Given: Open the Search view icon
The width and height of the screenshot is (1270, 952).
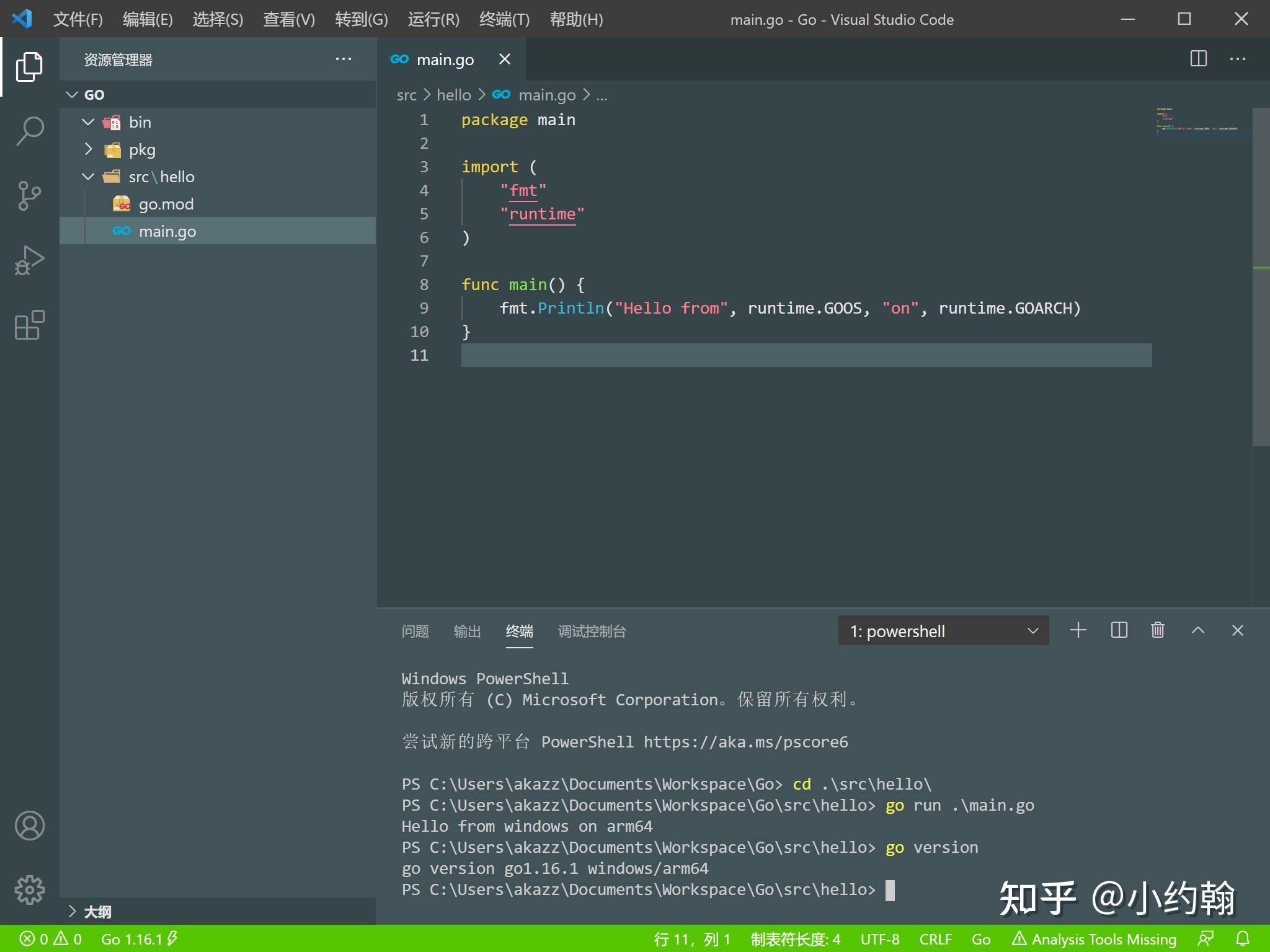Looking at the screenshot, I should coord(29,131).
